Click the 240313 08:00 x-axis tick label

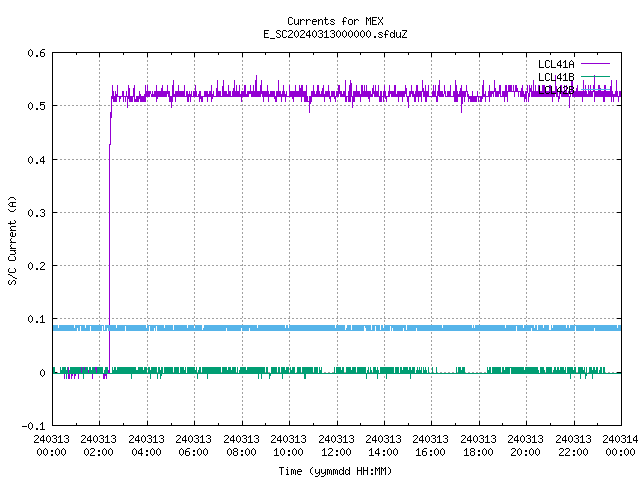[242, 445]
